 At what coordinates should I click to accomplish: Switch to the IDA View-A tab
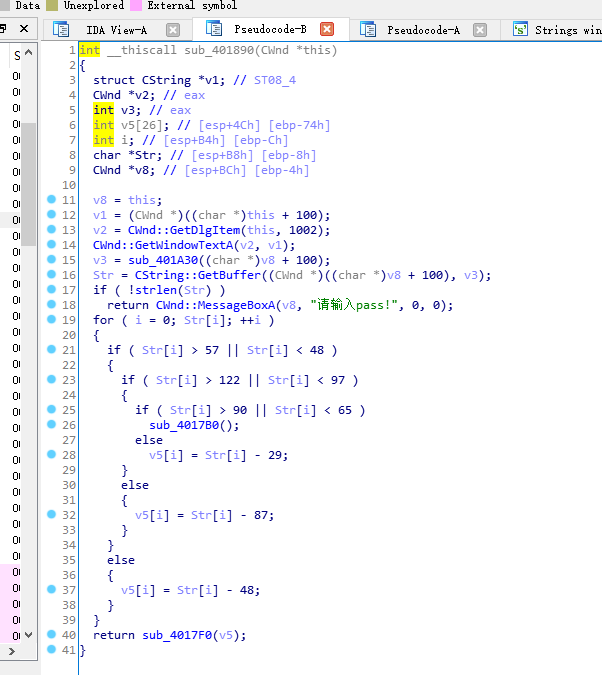pos(116,30)
